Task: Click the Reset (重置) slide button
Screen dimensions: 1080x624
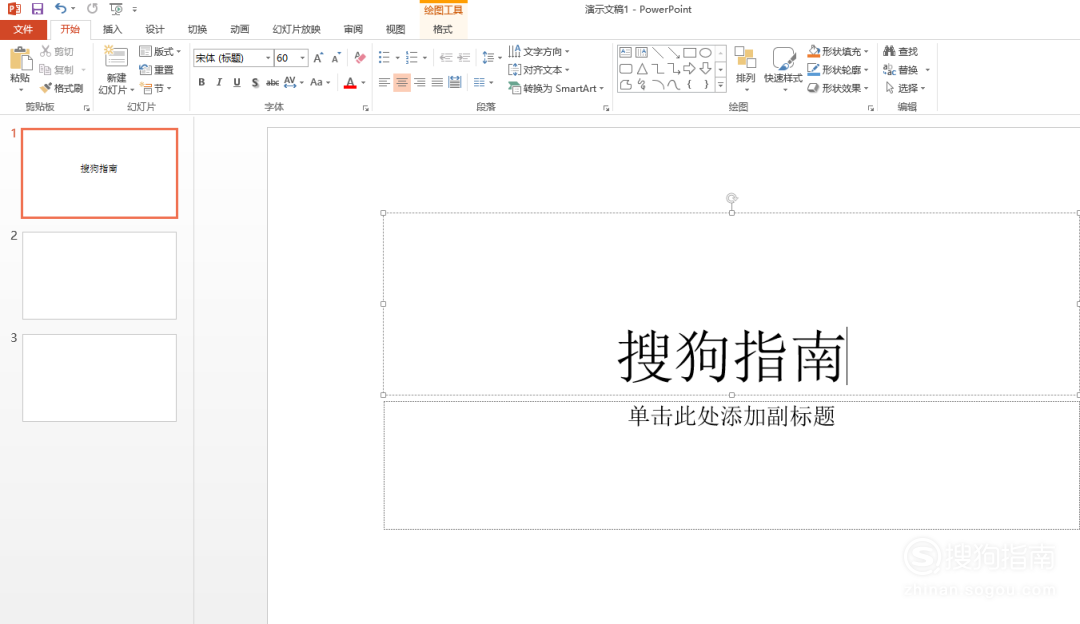Action: [x=156, y=70]
